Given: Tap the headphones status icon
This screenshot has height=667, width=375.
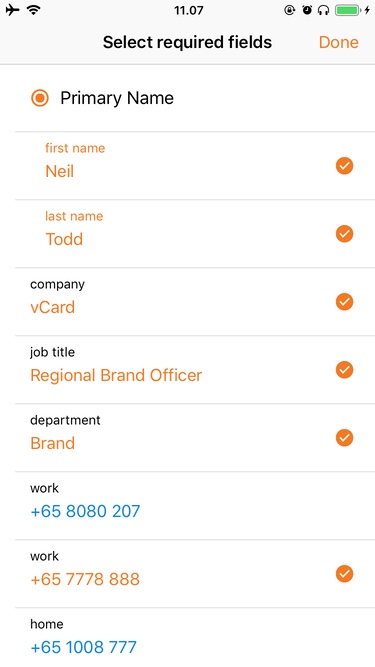Looking at the screenshot, I should 324,10.
